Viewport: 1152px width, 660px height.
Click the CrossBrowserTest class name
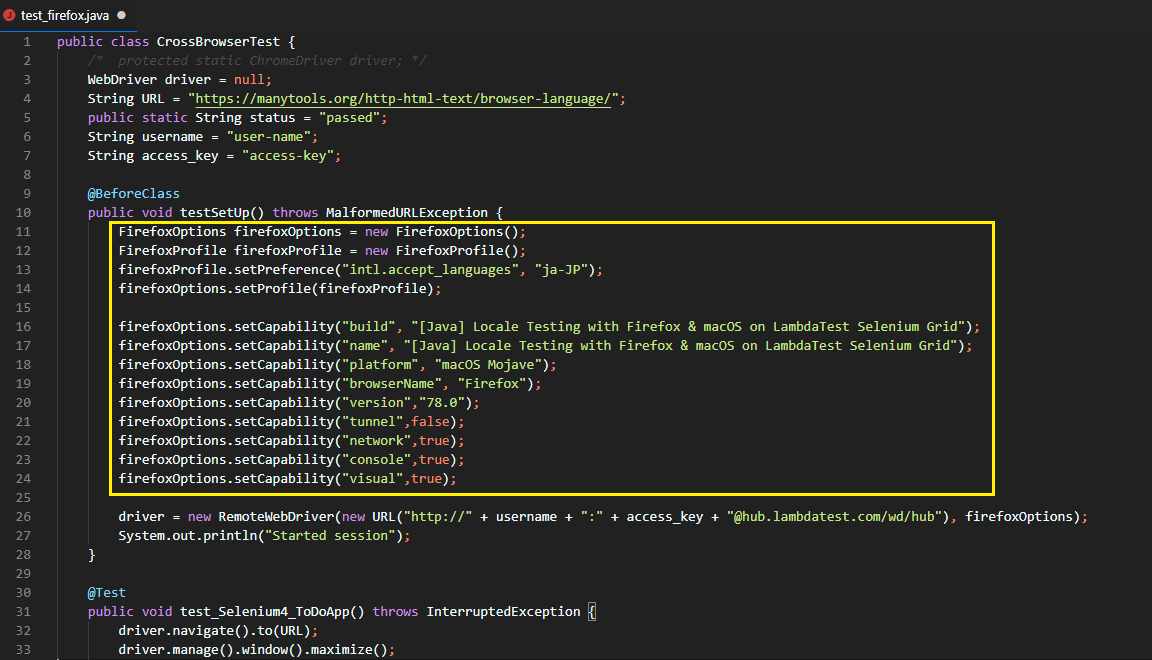pyautogui.click(x=217, y=42)
